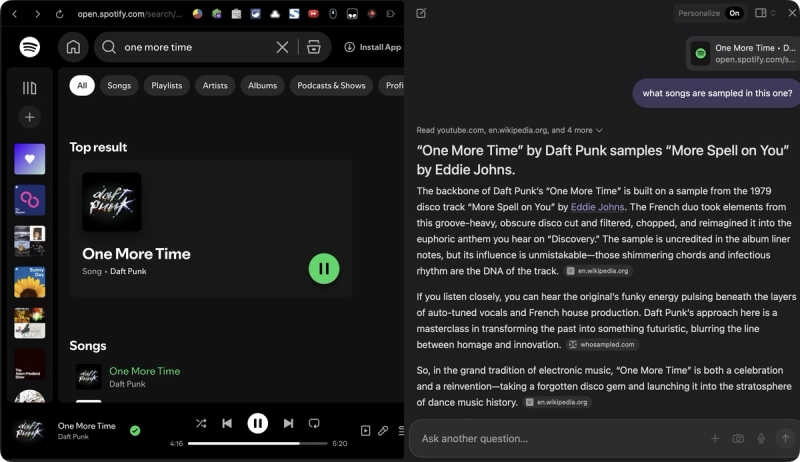Toggle repeat in the player bar
This screenshot has height=462, width=800.
(x=314, y=423)
